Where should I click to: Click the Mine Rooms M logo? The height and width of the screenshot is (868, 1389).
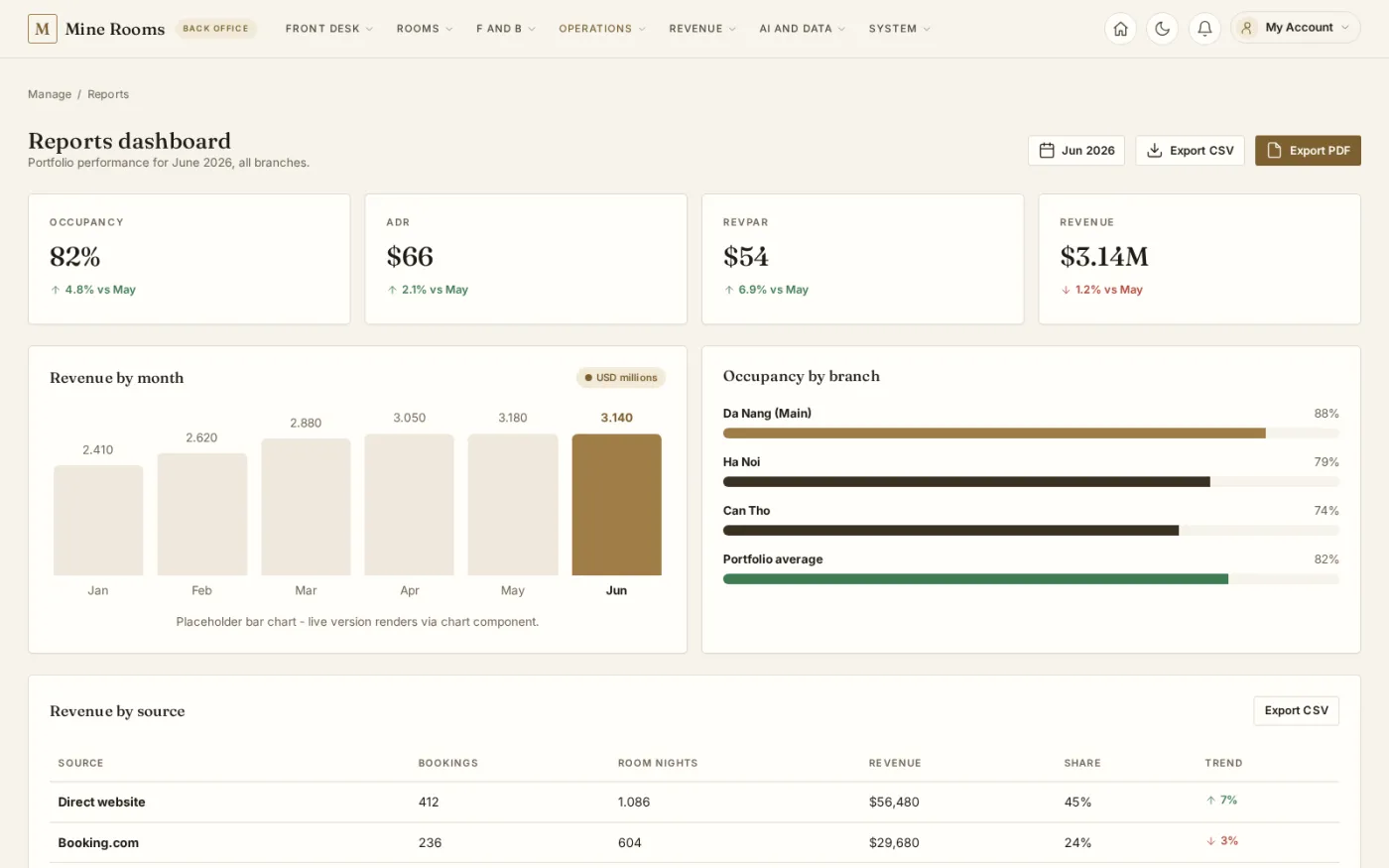pos(43,29)
